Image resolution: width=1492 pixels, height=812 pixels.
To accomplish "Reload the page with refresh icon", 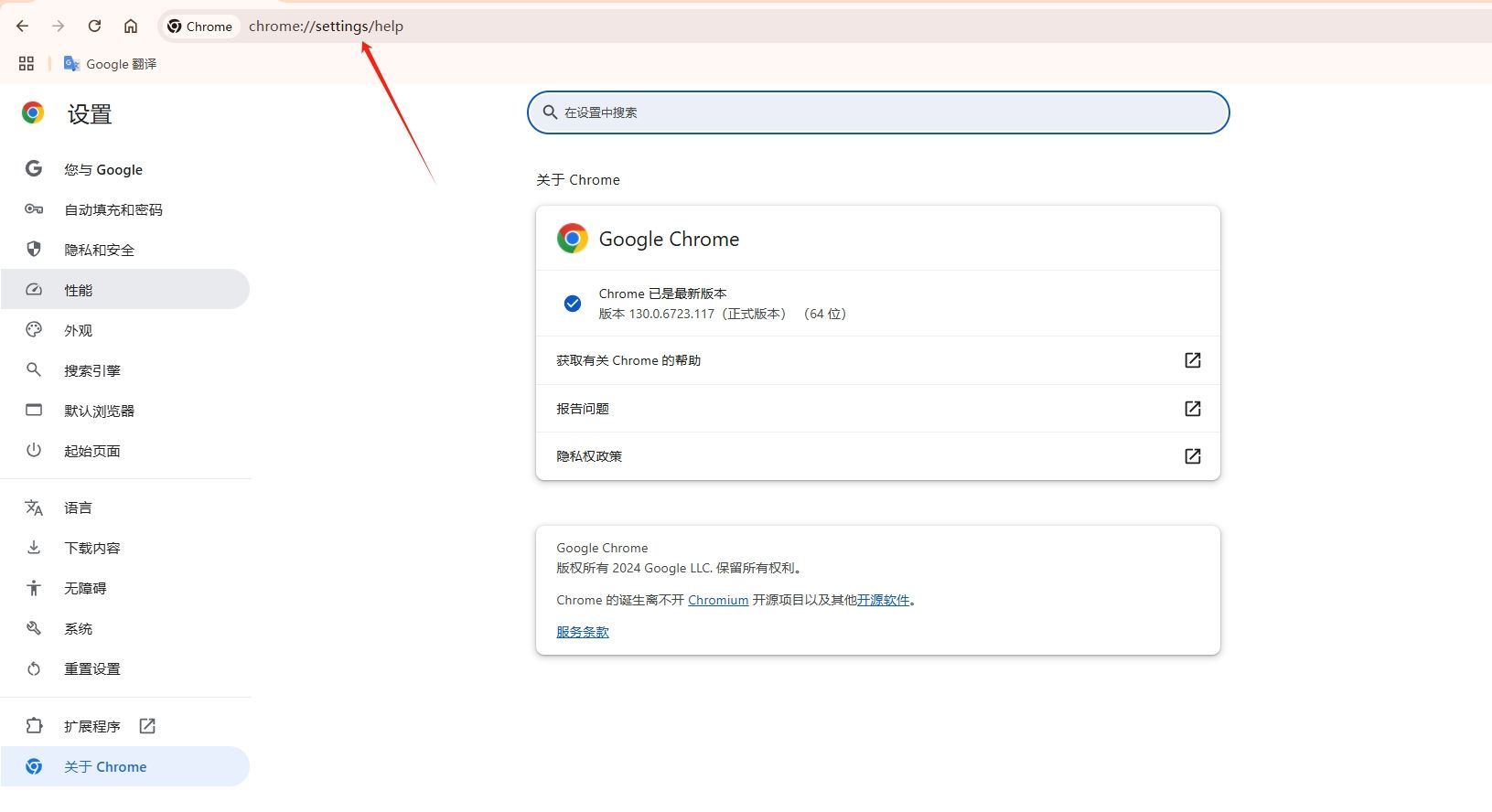I will [94, 27].
